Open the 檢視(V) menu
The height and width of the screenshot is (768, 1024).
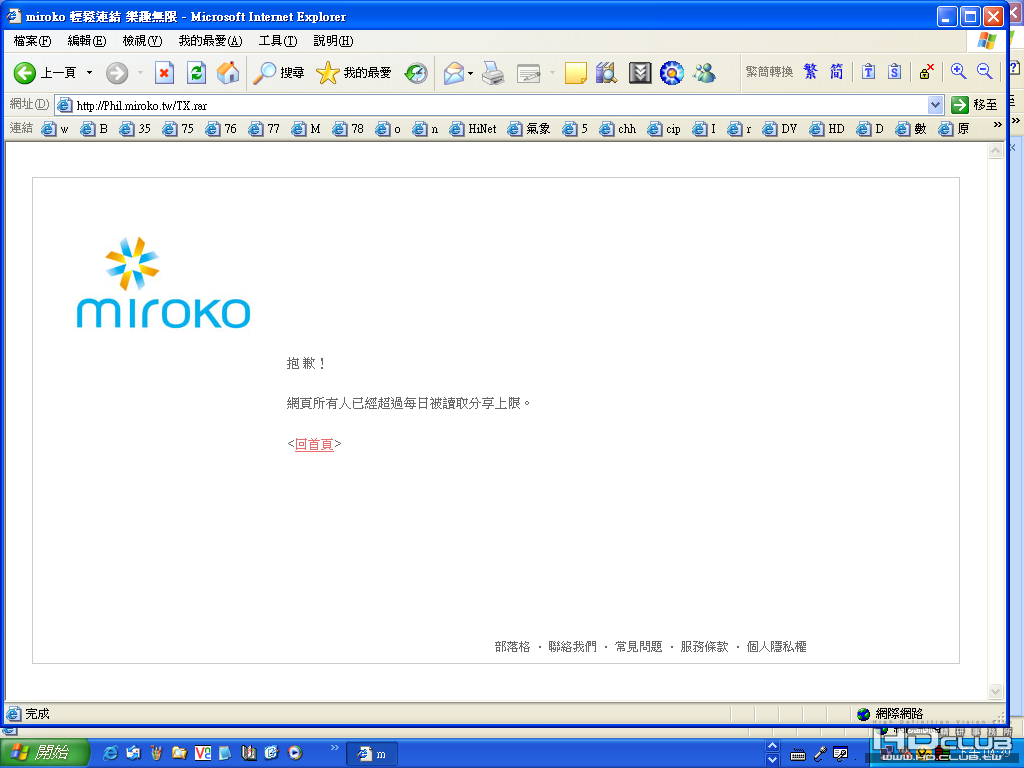point(142,41)
